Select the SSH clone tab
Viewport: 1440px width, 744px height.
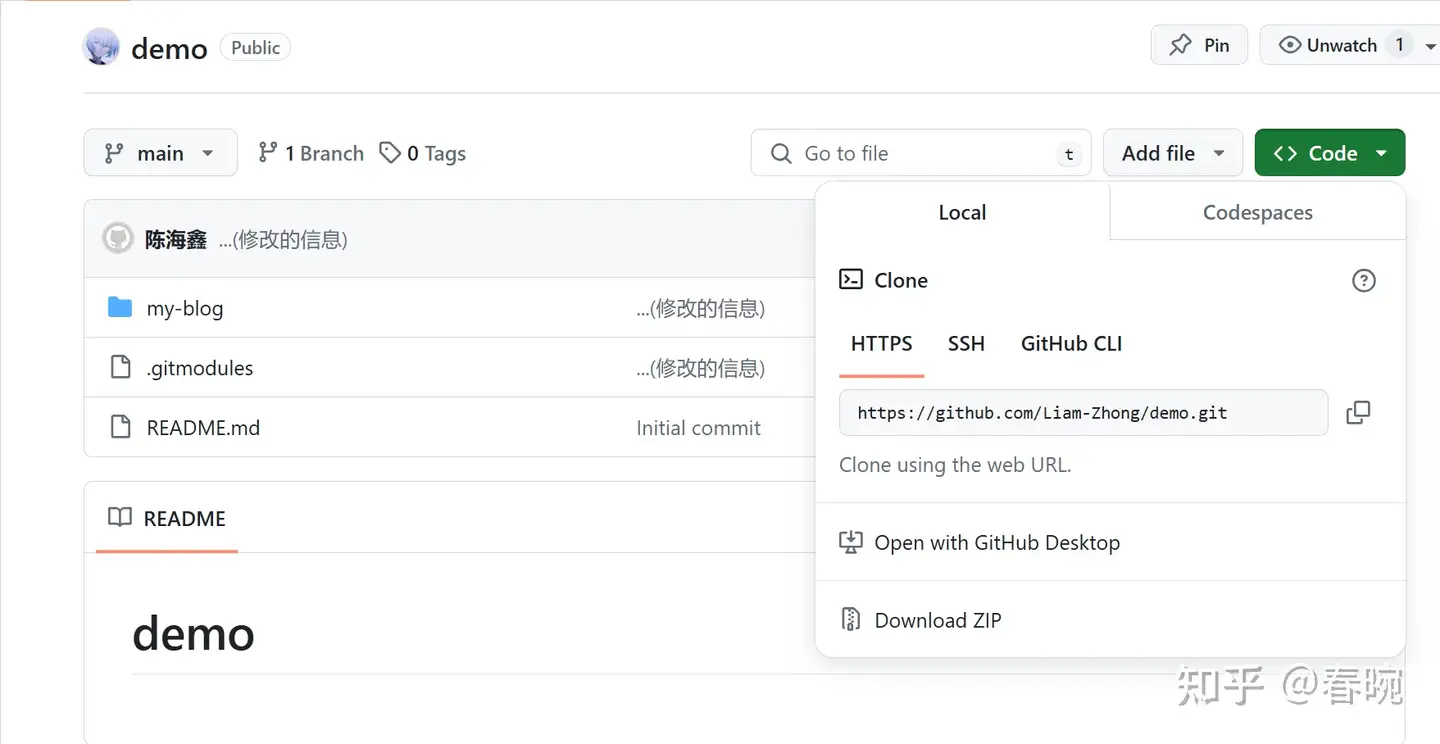(x=966, y=344)
